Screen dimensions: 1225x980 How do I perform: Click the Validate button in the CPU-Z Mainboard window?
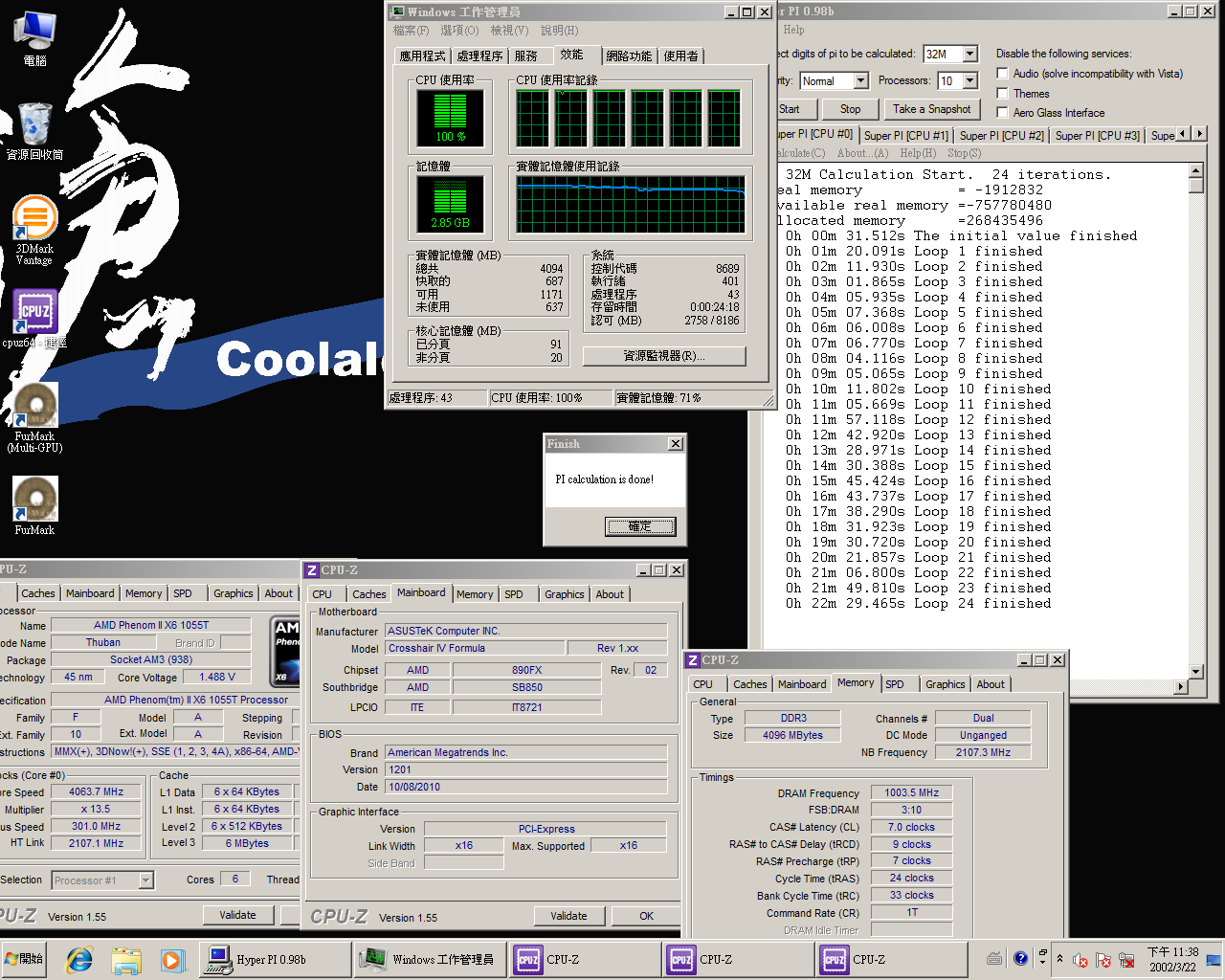point(568,916)
